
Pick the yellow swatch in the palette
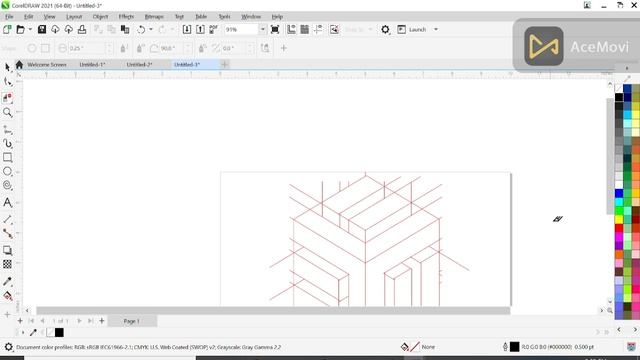[x=619, y=219]
